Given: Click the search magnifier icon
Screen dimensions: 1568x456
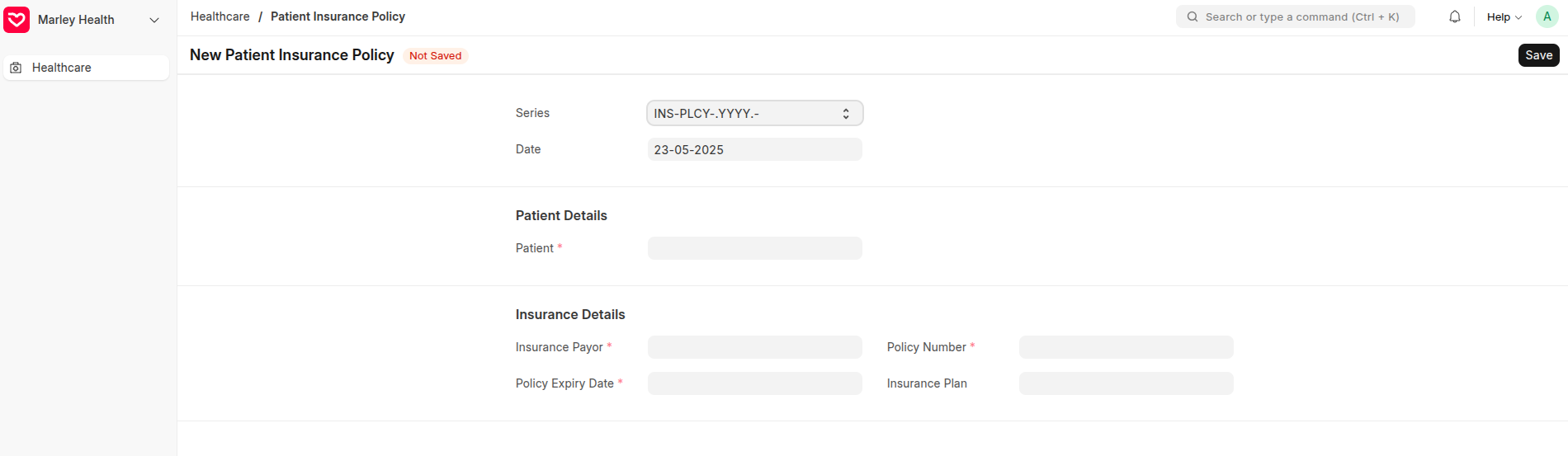Looking at the screenshot, I should 1193,16.
